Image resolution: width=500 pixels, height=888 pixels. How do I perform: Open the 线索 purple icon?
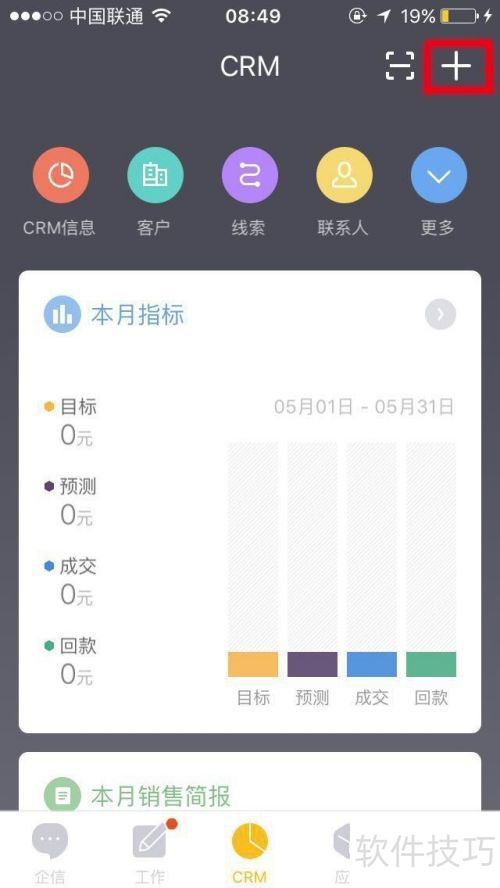pos(250,176)
